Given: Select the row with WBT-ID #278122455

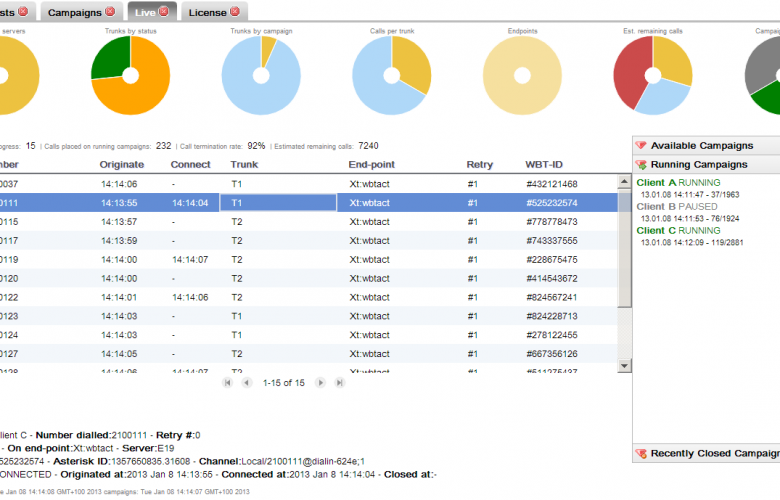Looking at the screenshot, I should coord(308,335).
